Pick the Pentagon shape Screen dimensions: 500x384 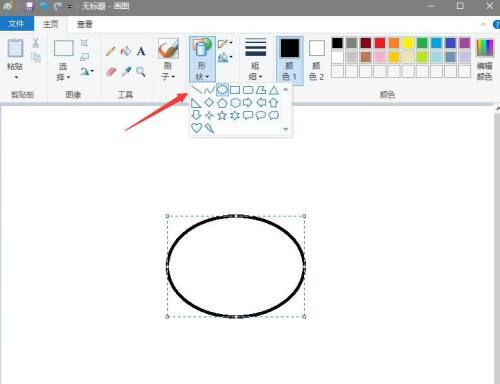coord(222,103)
